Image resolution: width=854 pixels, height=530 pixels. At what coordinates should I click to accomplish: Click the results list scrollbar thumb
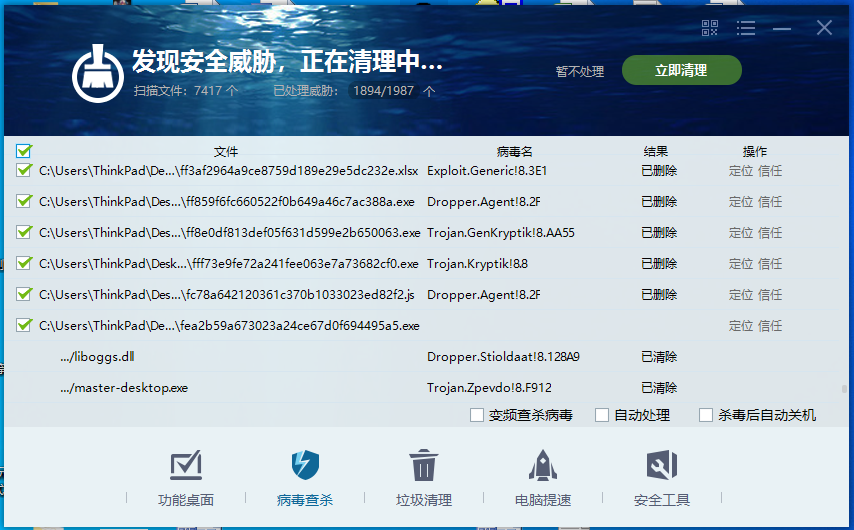844,389
